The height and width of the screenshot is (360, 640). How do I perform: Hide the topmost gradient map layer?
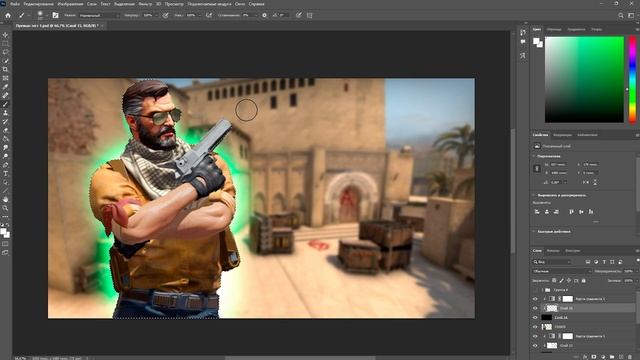(x=535, y=299)
